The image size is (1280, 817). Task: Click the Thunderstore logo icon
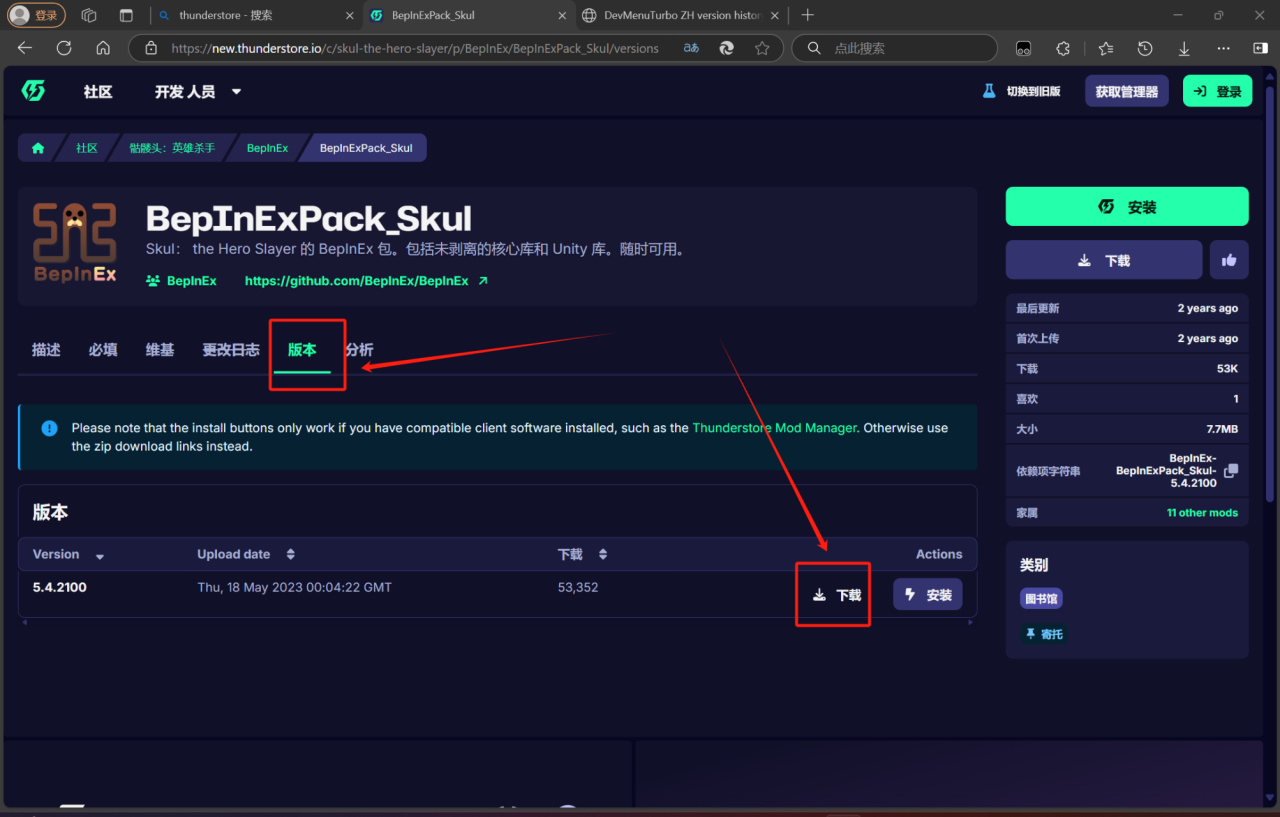pyautogui.click(x=33, y=91)
